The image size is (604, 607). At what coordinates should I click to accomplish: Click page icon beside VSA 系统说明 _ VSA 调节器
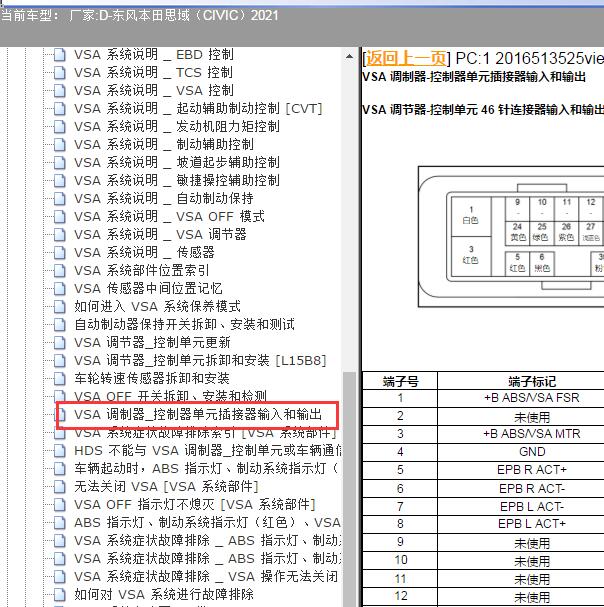pyautogui.click(x=59, y=235)
